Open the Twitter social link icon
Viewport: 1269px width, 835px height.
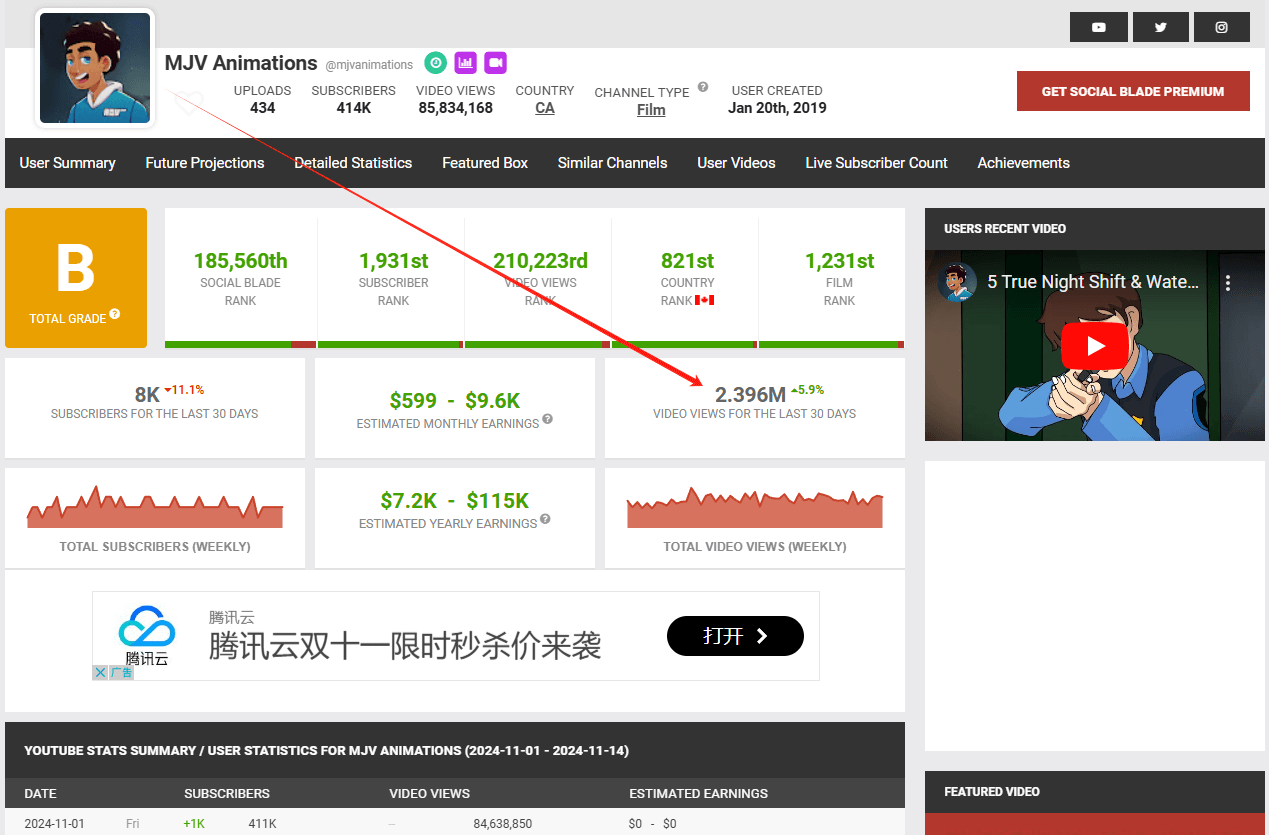(x=1160, y=27)
